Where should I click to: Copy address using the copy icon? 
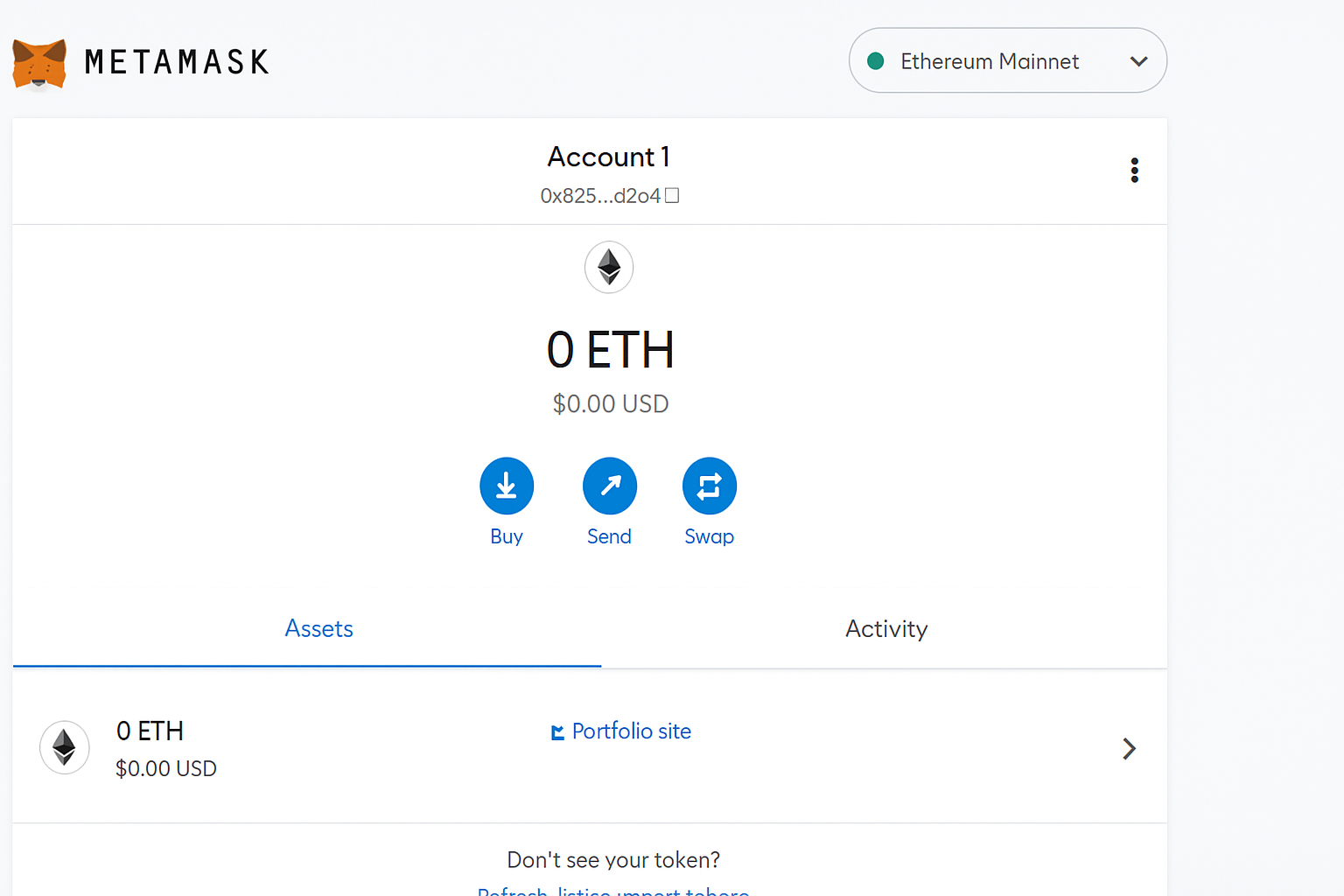[672, 195]
